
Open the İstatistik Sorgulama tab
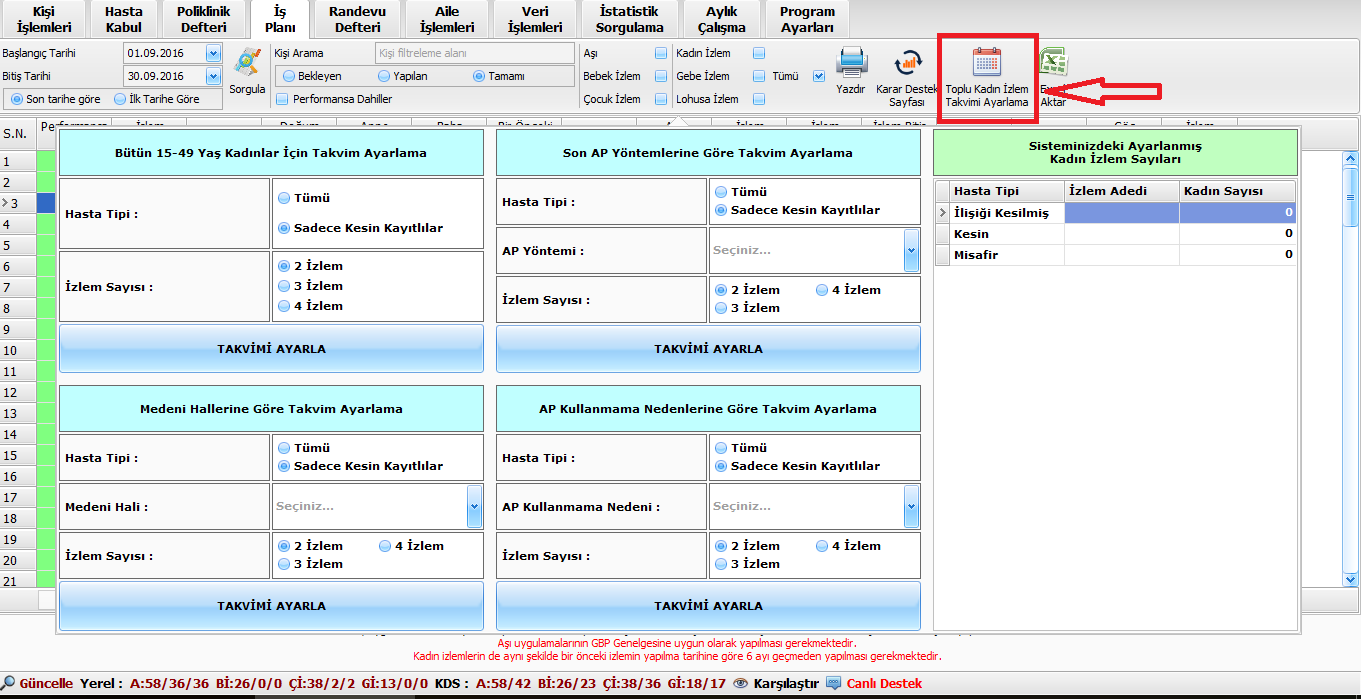point(629,20)
